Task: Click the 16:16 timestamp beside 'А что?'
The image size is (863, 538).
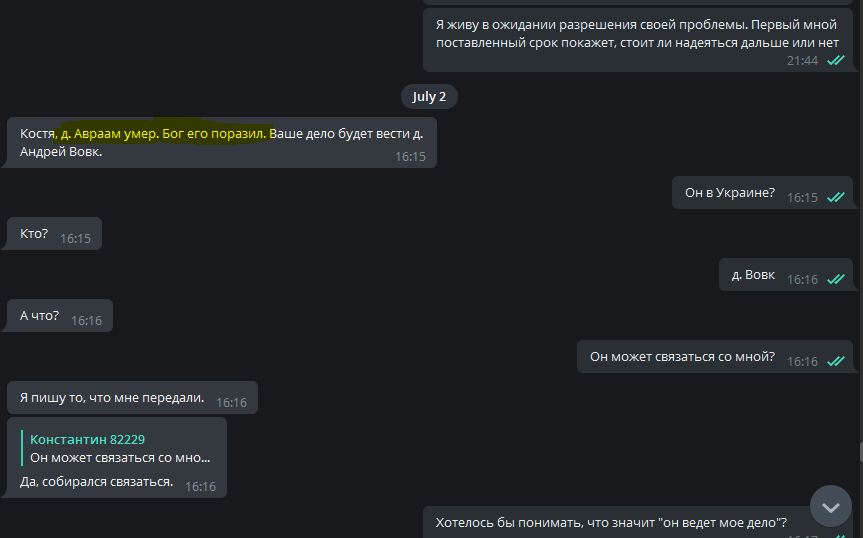Action: [86, 321]
